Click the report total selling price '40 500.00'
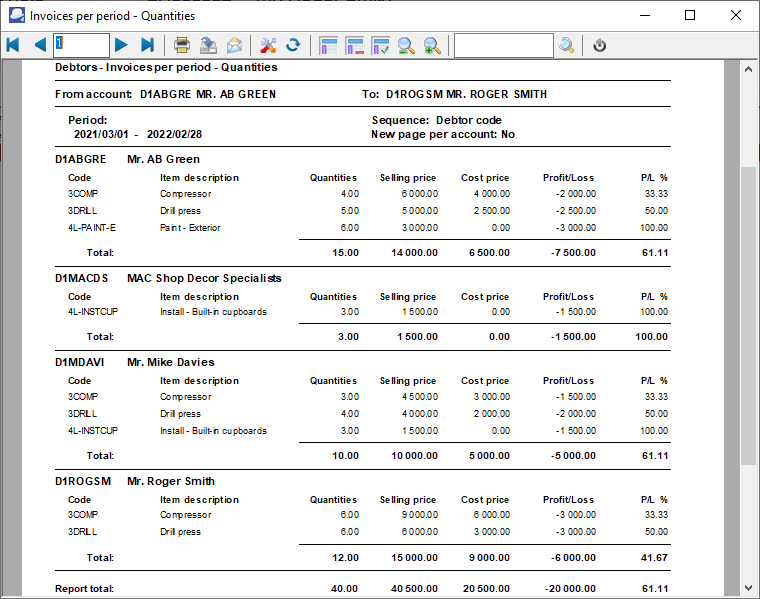This screenshot has height=599, width=760. (414, 589)
